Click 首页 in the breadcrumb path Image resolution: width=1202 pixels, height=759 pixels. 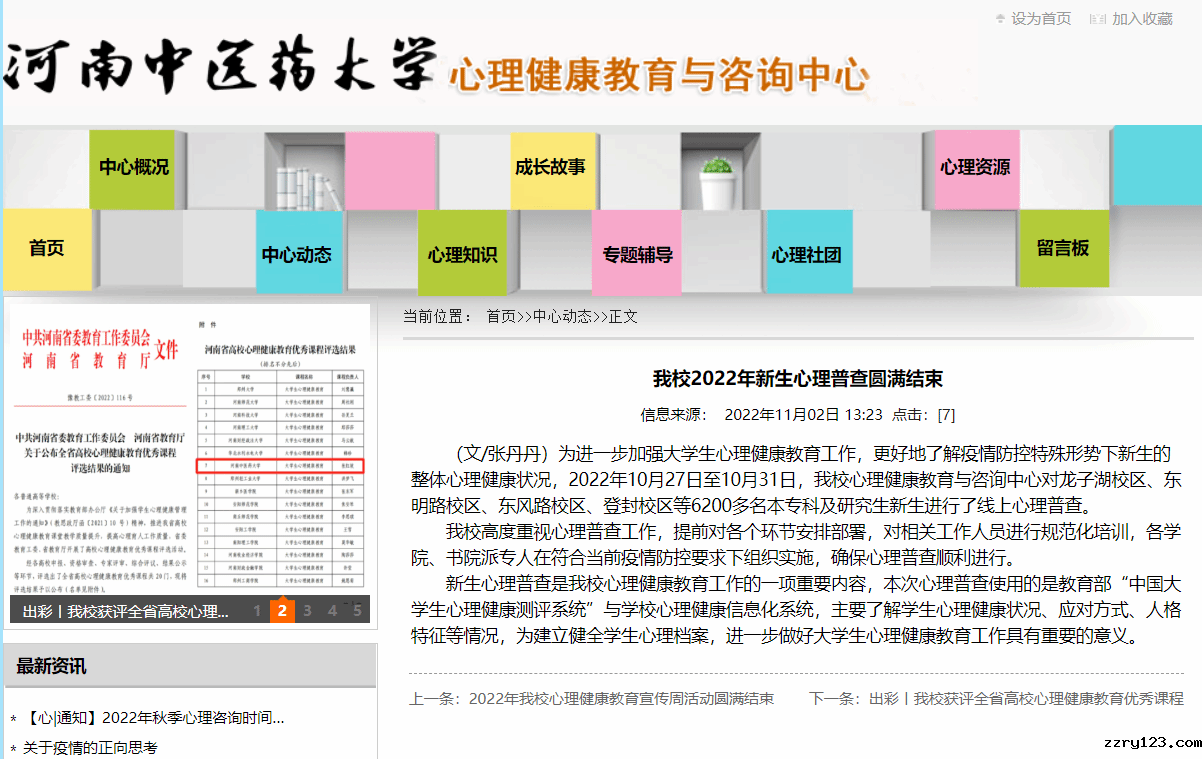[501, 317]
